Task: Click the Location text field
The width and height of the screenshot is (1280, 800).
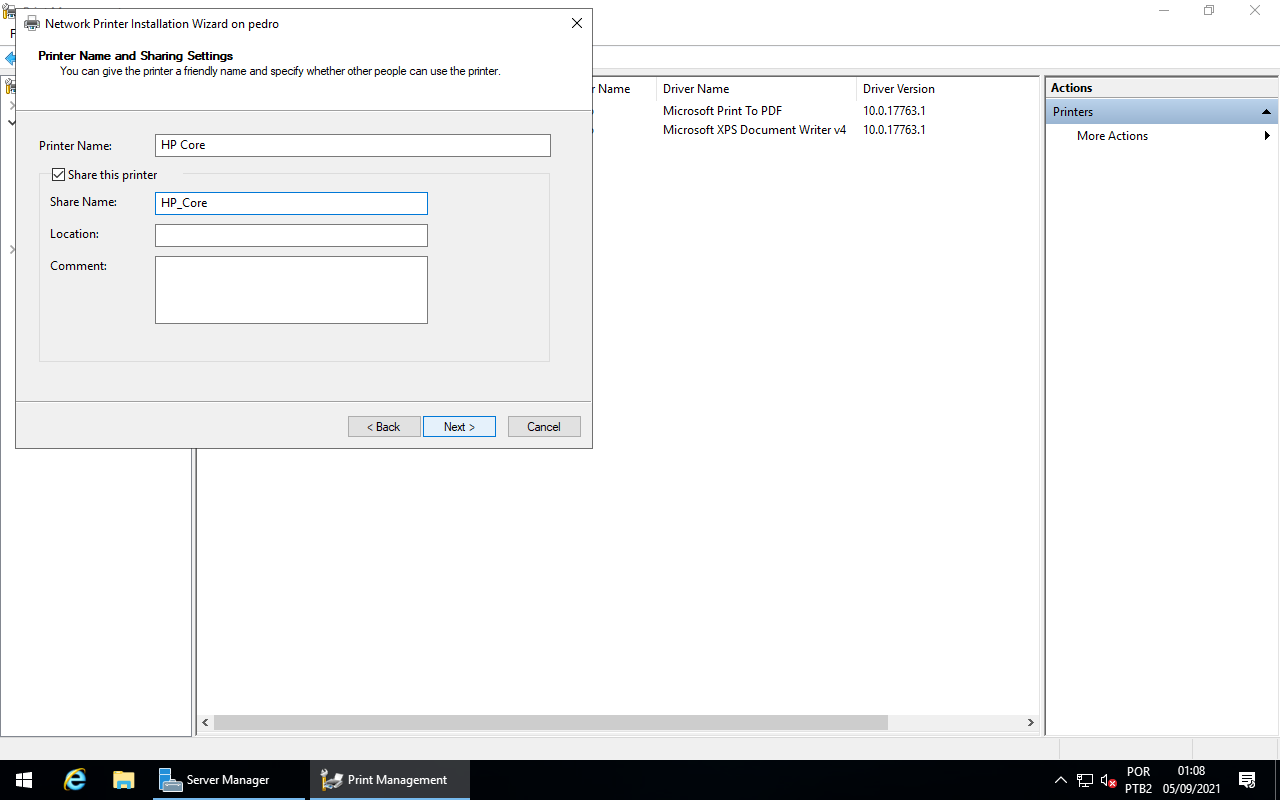Action: tap(291, 235)
